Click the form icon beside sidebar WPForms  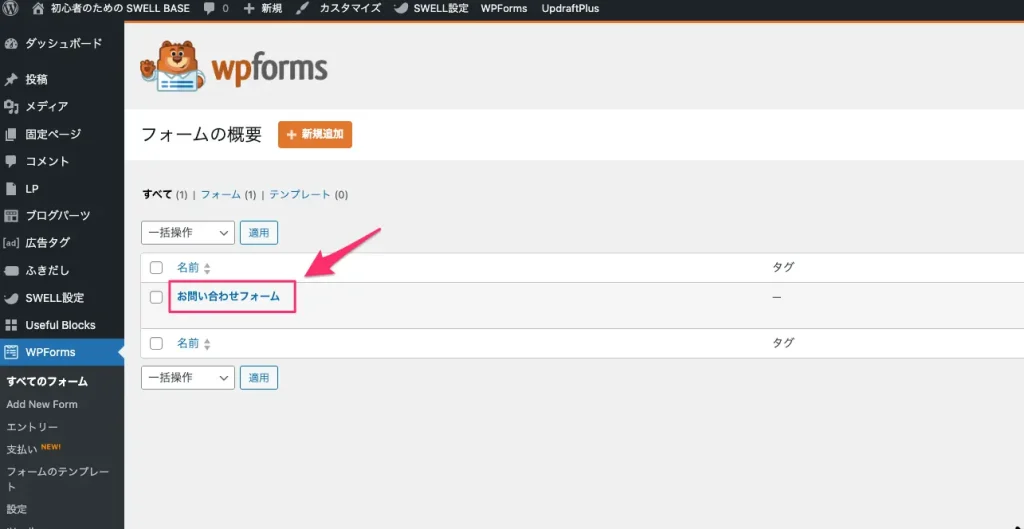pos(10,352)
